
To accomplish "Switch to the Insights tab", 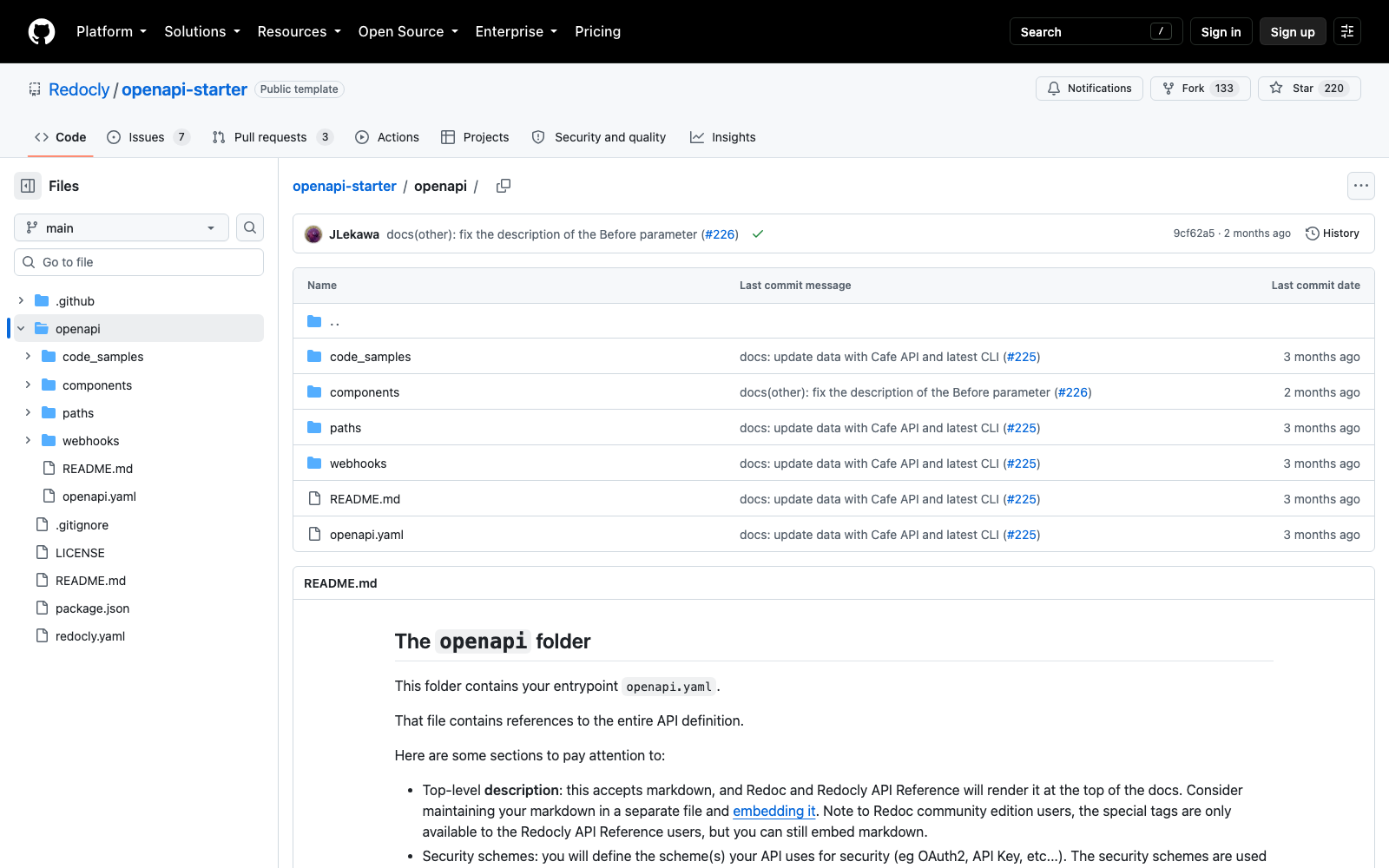I will tap(723, 137).
